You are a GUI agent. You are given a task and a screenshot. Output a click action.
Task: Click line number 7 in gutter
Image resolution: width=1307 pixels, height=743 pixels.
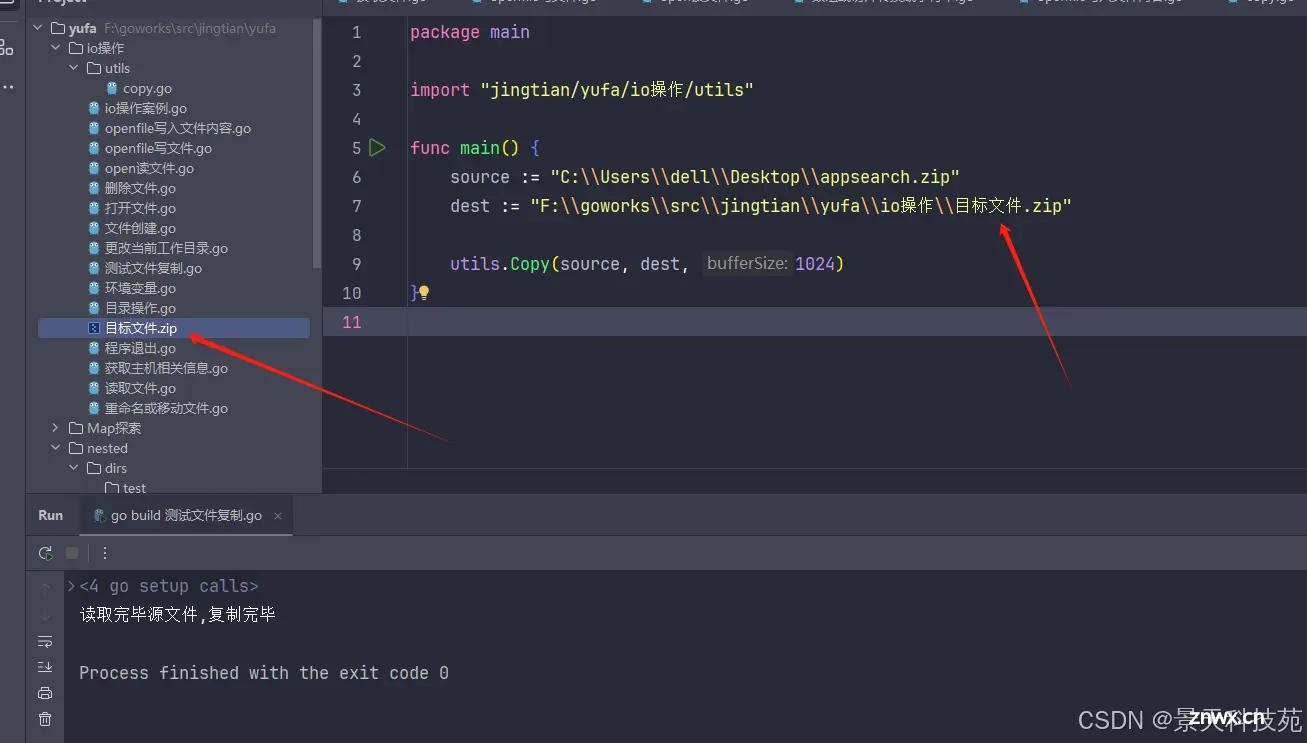click(x=356, y=206)
